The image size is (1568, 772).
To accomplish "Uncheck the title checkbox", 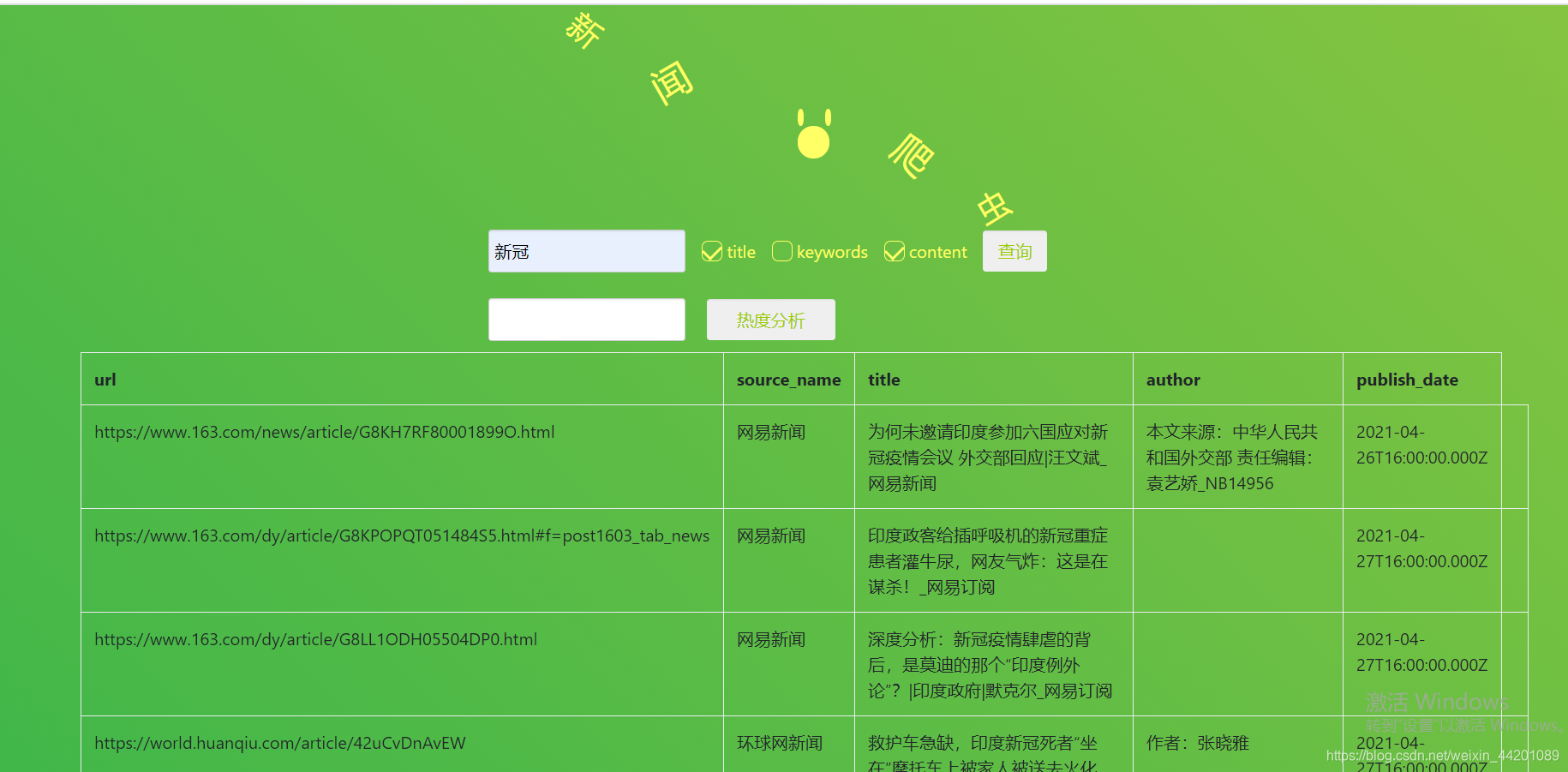I will click(x=712, y=251).
